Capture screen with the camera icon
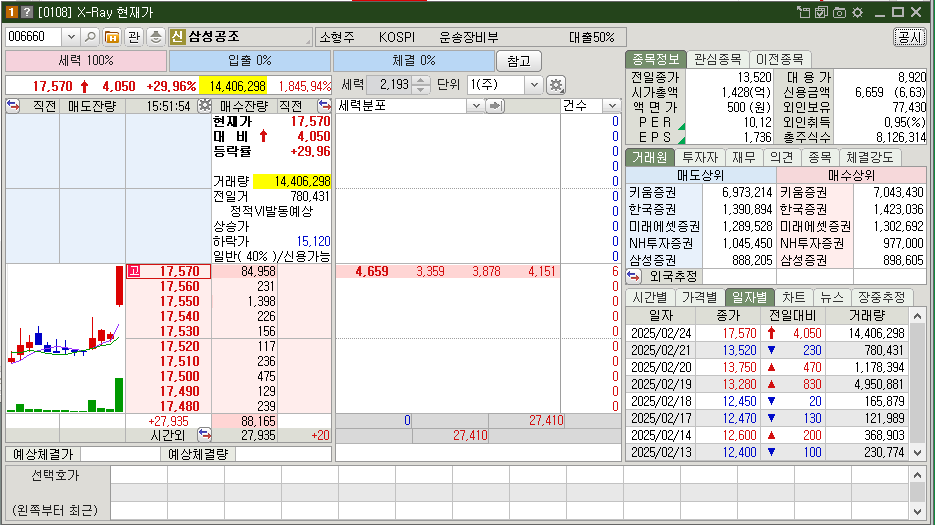Viewport: 935px width, 525px height. pyautogui.click(x=840, y=12)
